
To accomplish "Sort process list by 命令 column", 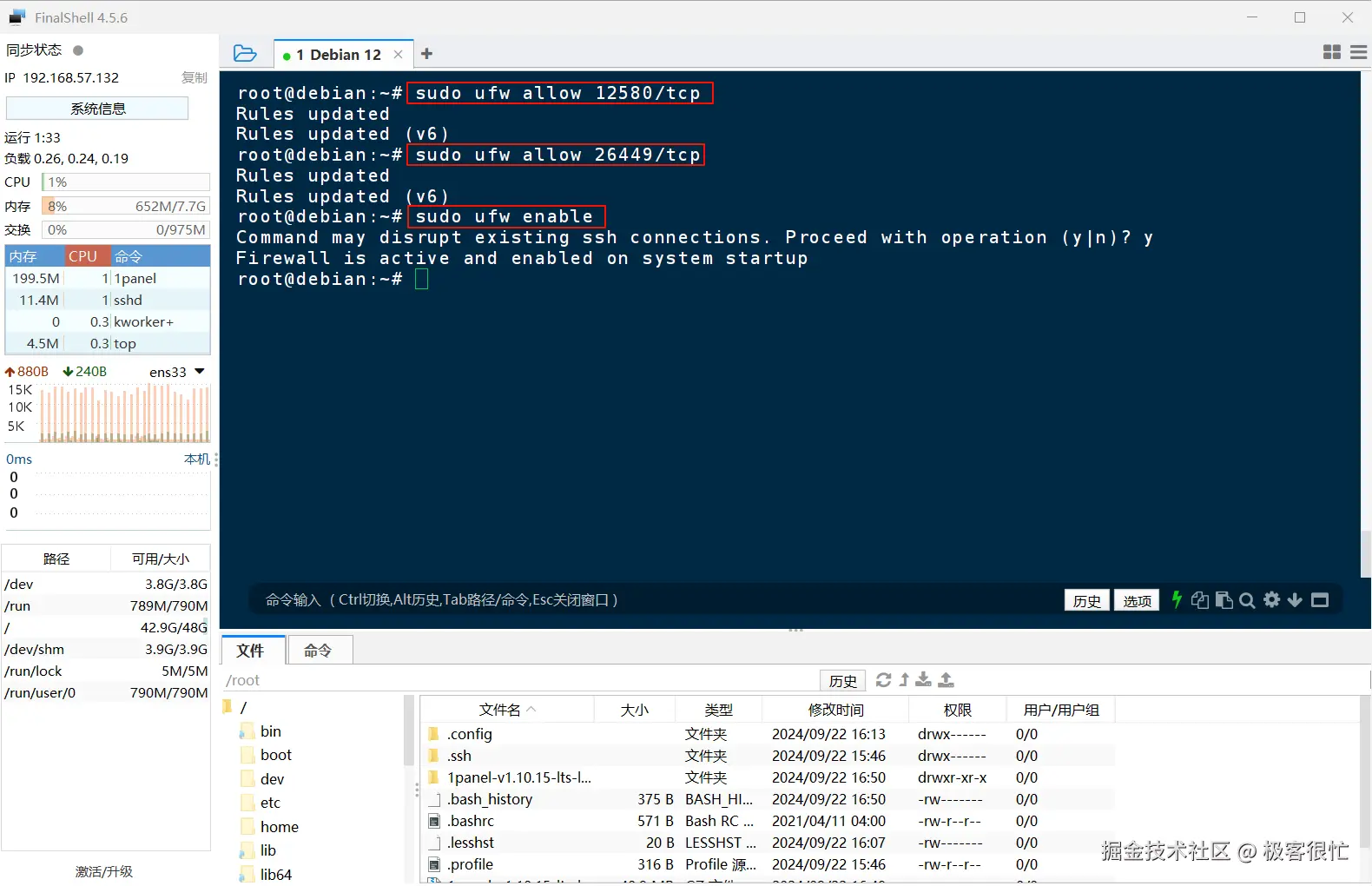I will pos(161,256).
